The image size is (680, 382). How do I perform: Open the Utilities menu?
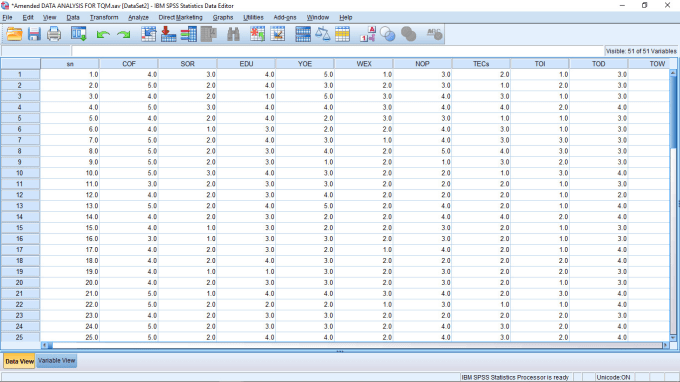[x=253, y=17]
